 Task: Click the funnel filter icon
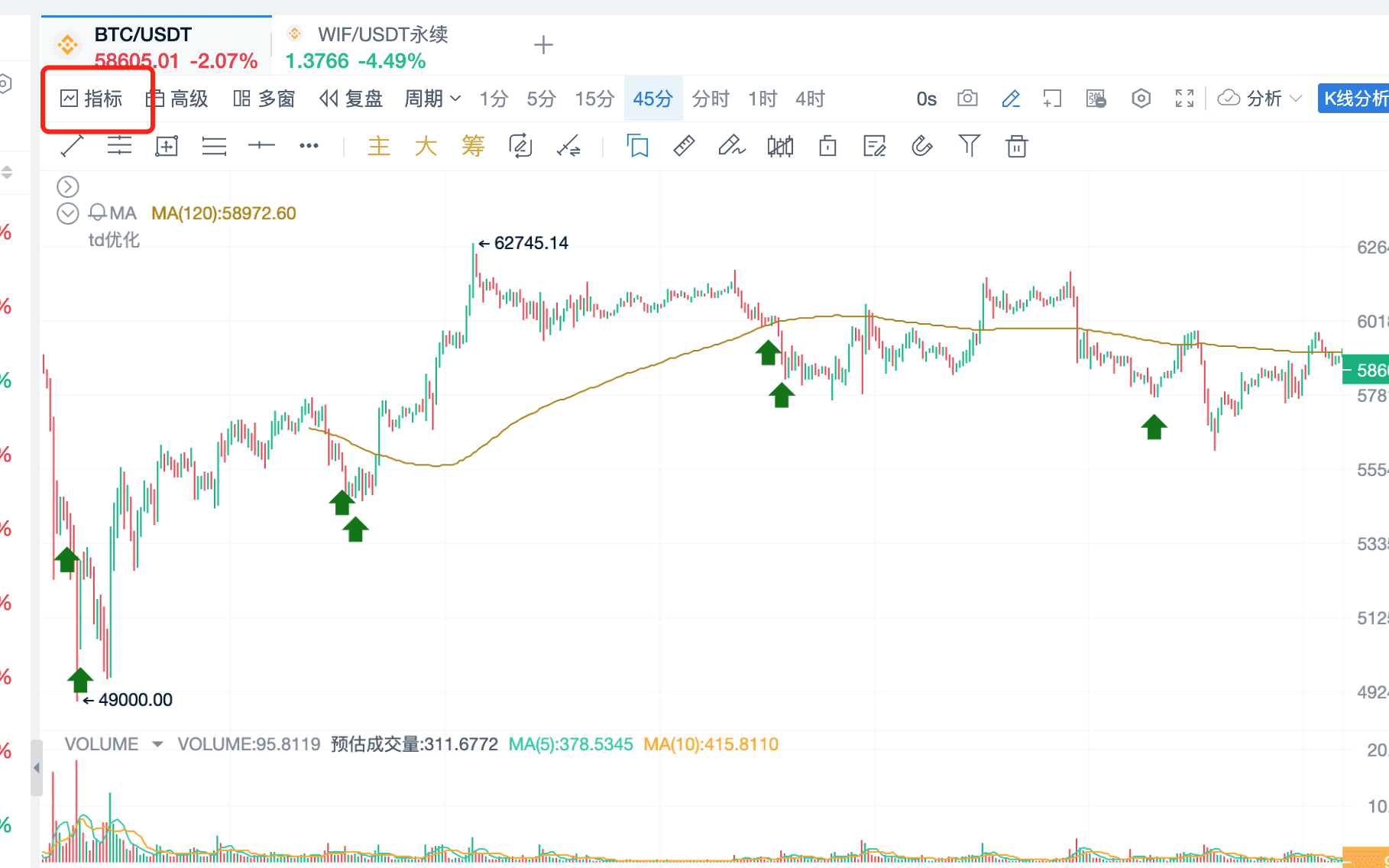pyautogui.click(x=969, y=145)
